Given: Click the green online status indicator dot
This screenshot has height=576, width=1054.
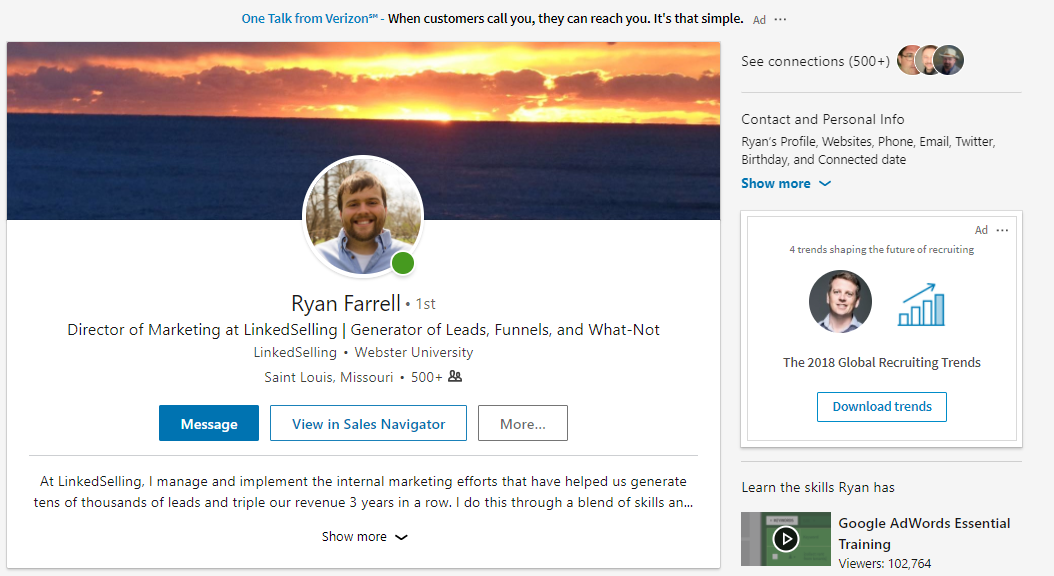Looking at the screenshot, I should [403, 263].
